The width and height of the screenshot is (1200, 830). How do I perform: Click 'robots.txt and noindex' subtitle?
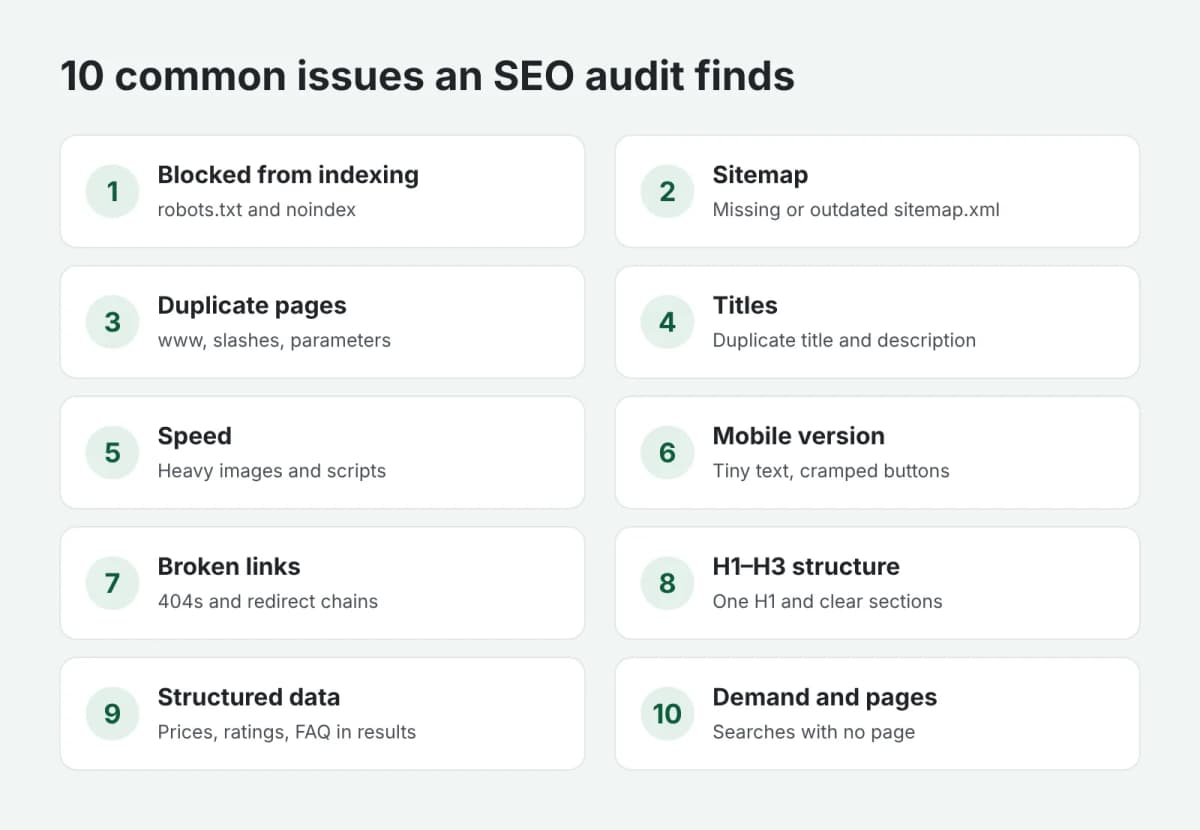pos(257,210)
